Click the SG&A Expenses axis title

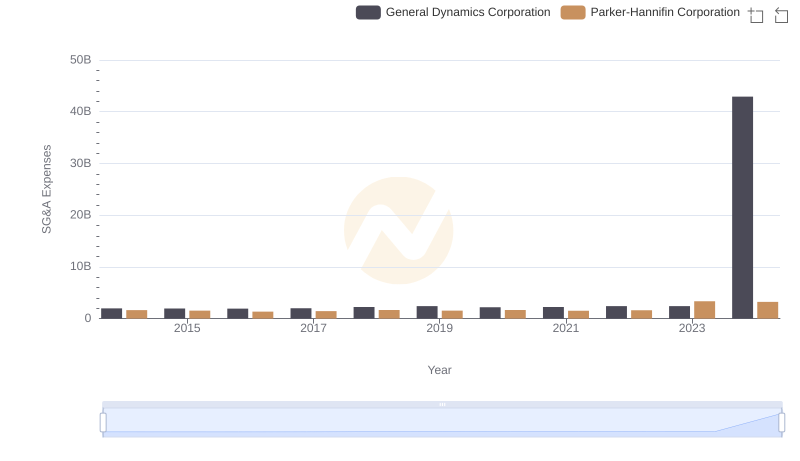[46, 189]
